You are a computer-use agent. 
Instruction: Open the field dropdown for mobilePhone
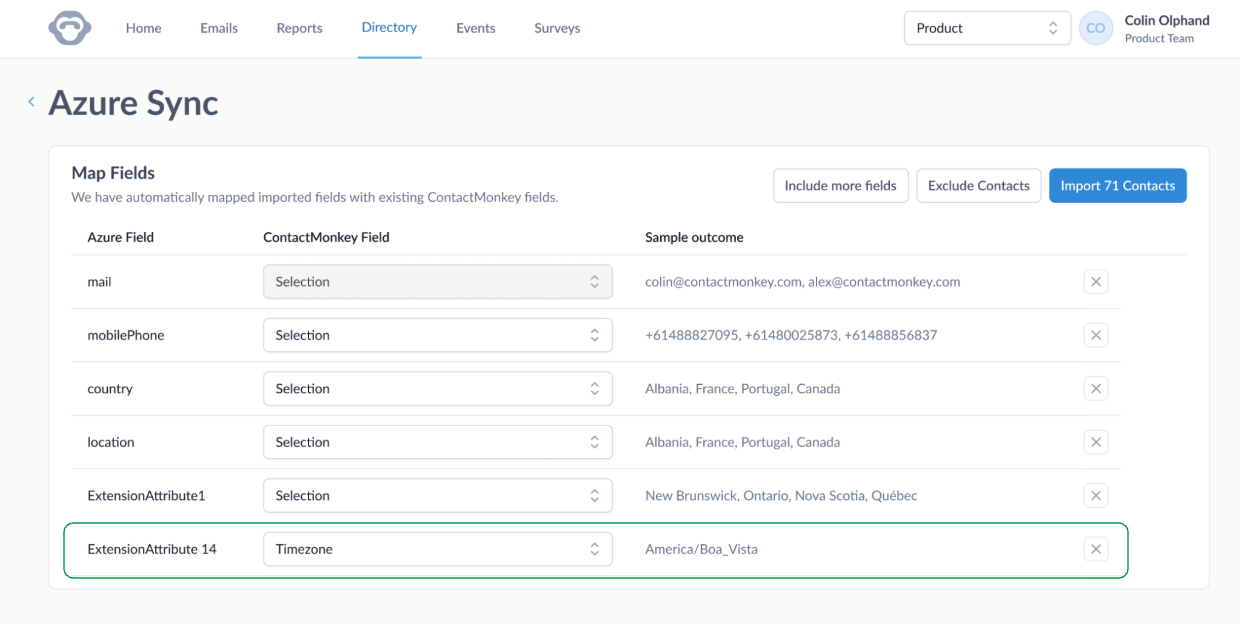click(438, 335)
